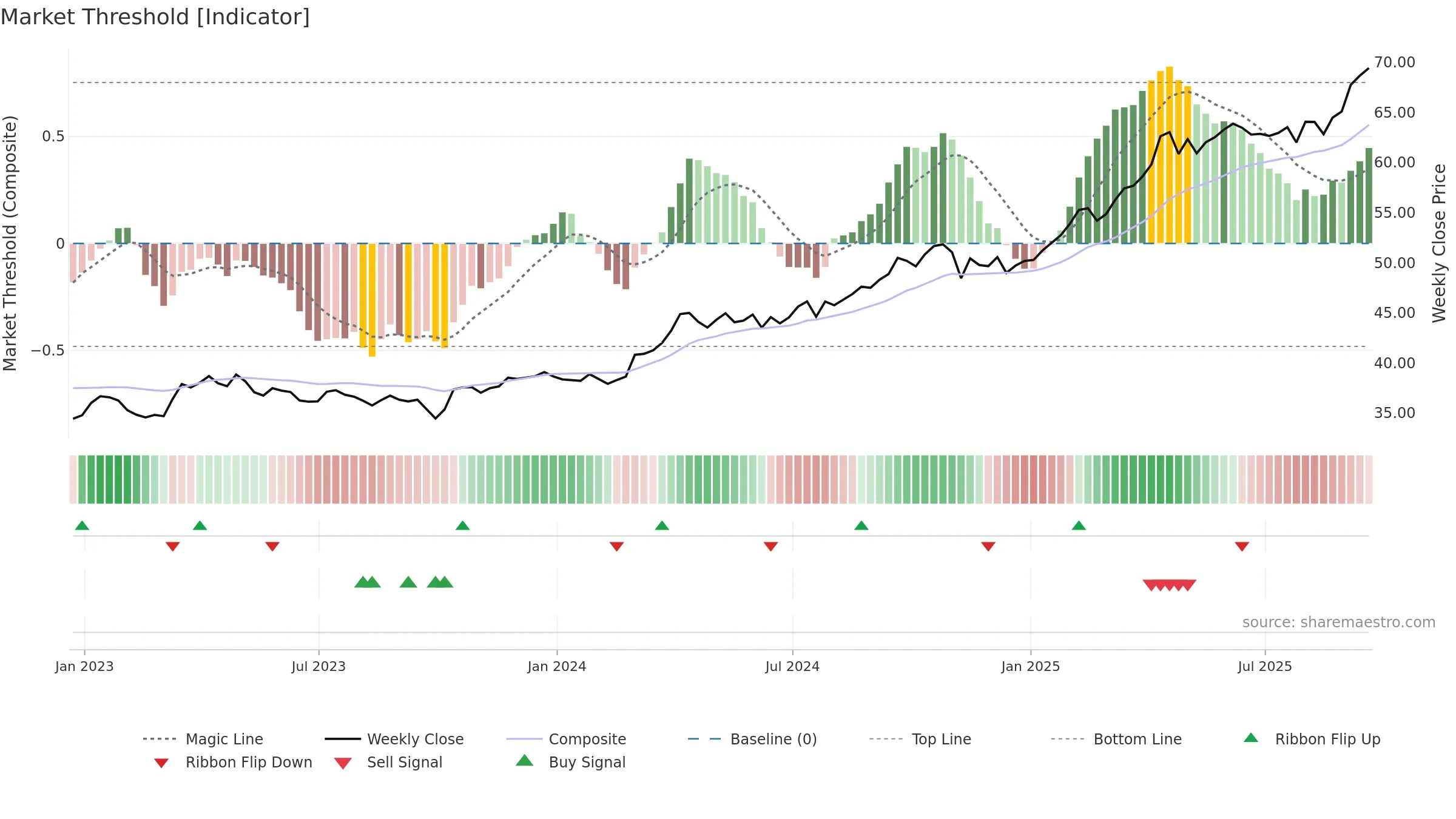
Task: Toggle the Magic Line legend entry
Action: (203, 739)
